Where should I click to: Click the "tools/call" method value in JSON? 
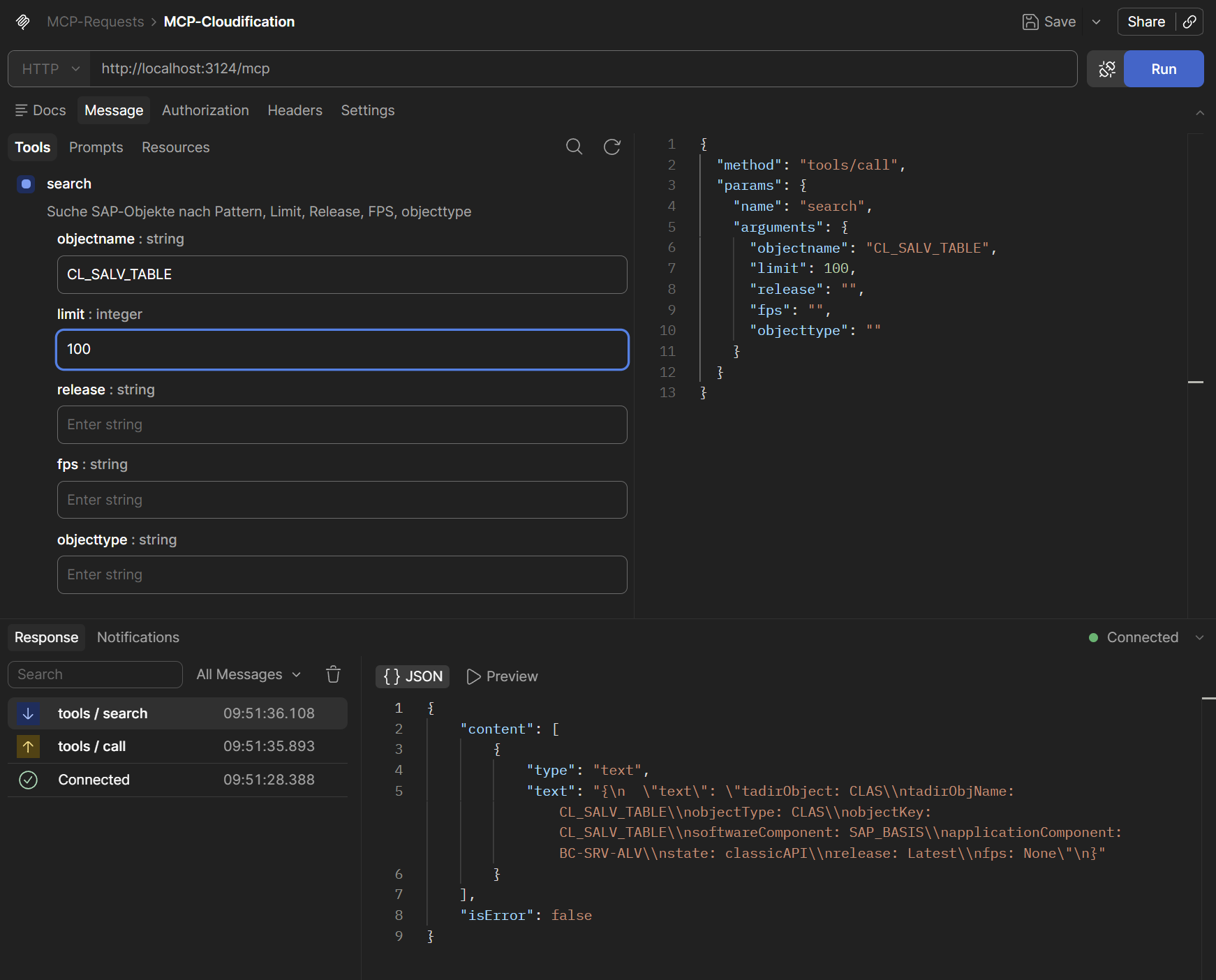click(x=848, y=165)
